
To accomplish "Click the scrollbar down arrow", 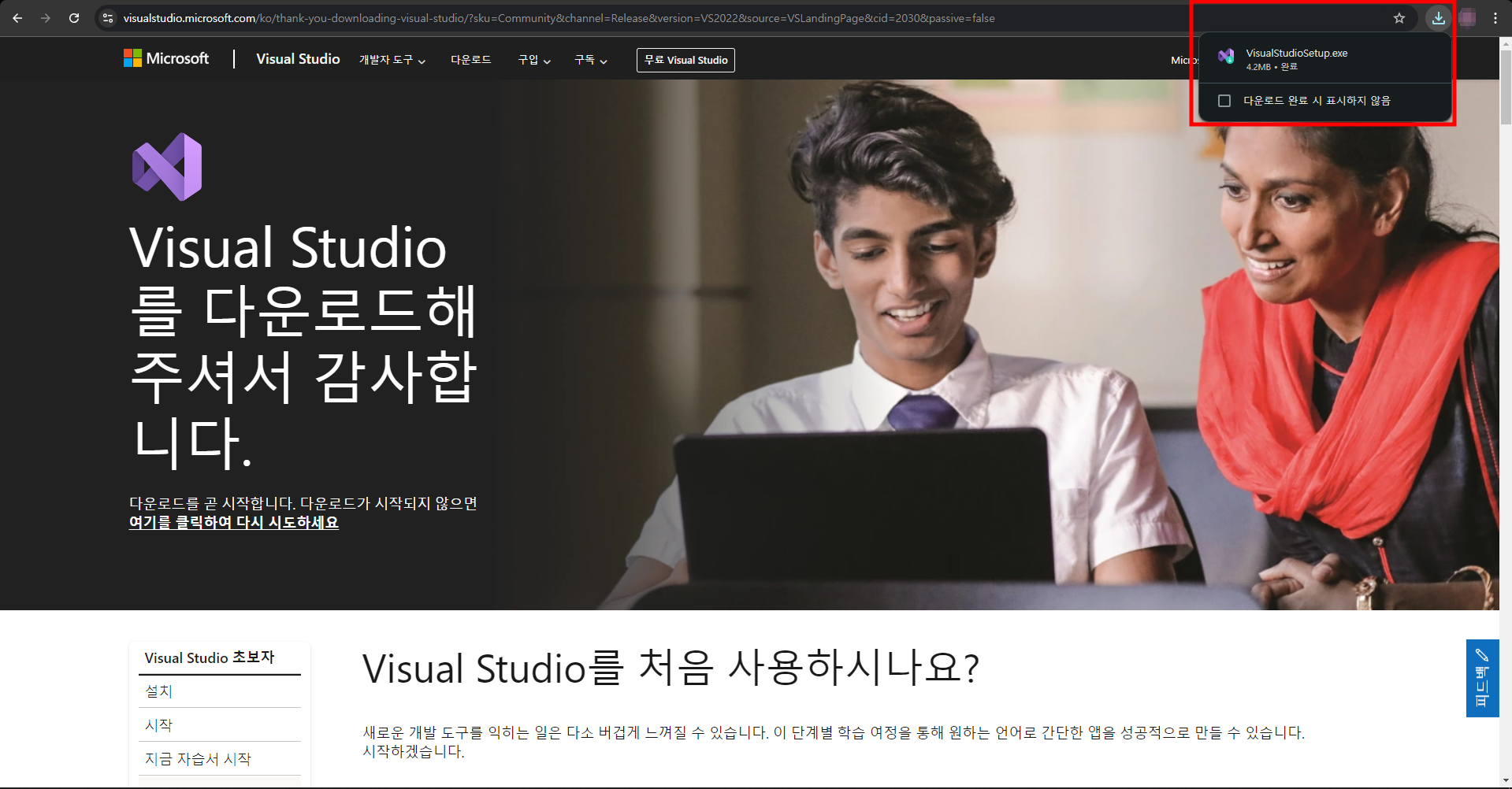I will point(1506,780).
